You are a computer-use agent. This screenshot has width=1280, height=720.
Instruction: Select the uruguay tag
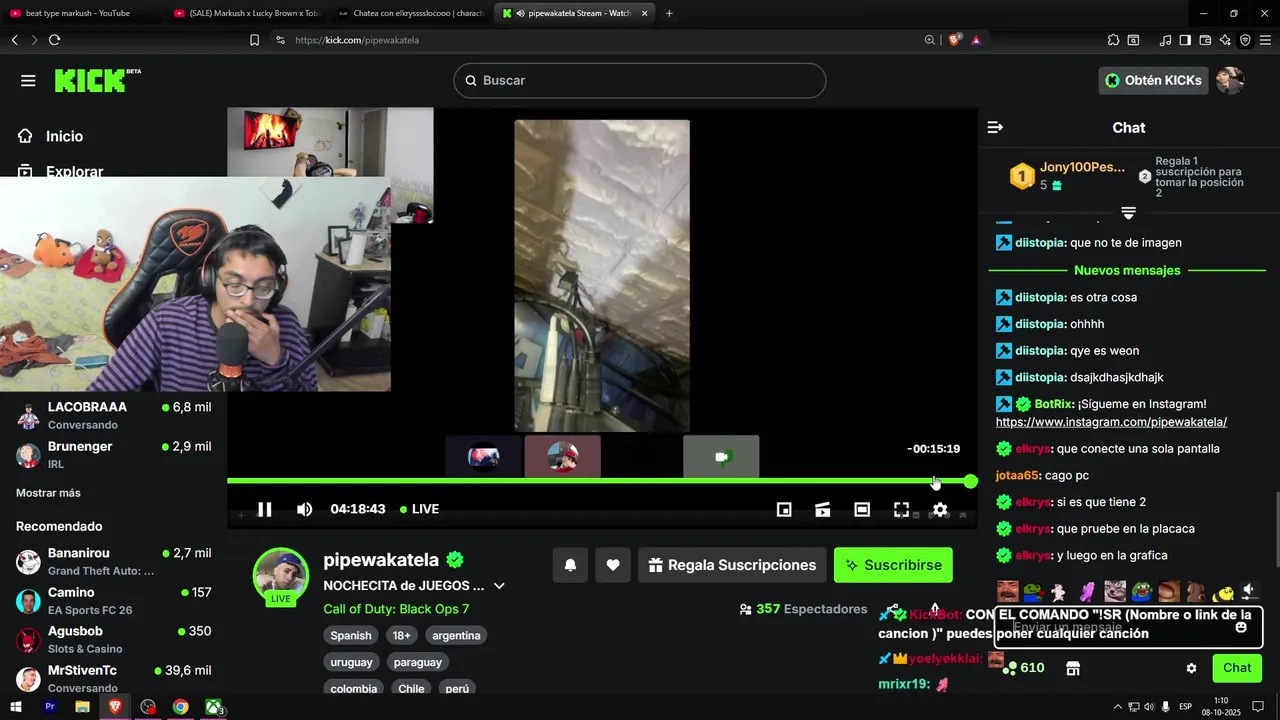(x=351, y=662)
